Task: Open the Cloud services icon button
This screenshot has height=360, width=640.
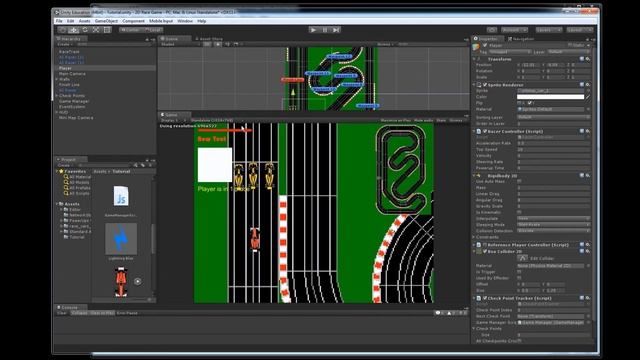Action: coord(492,30)
